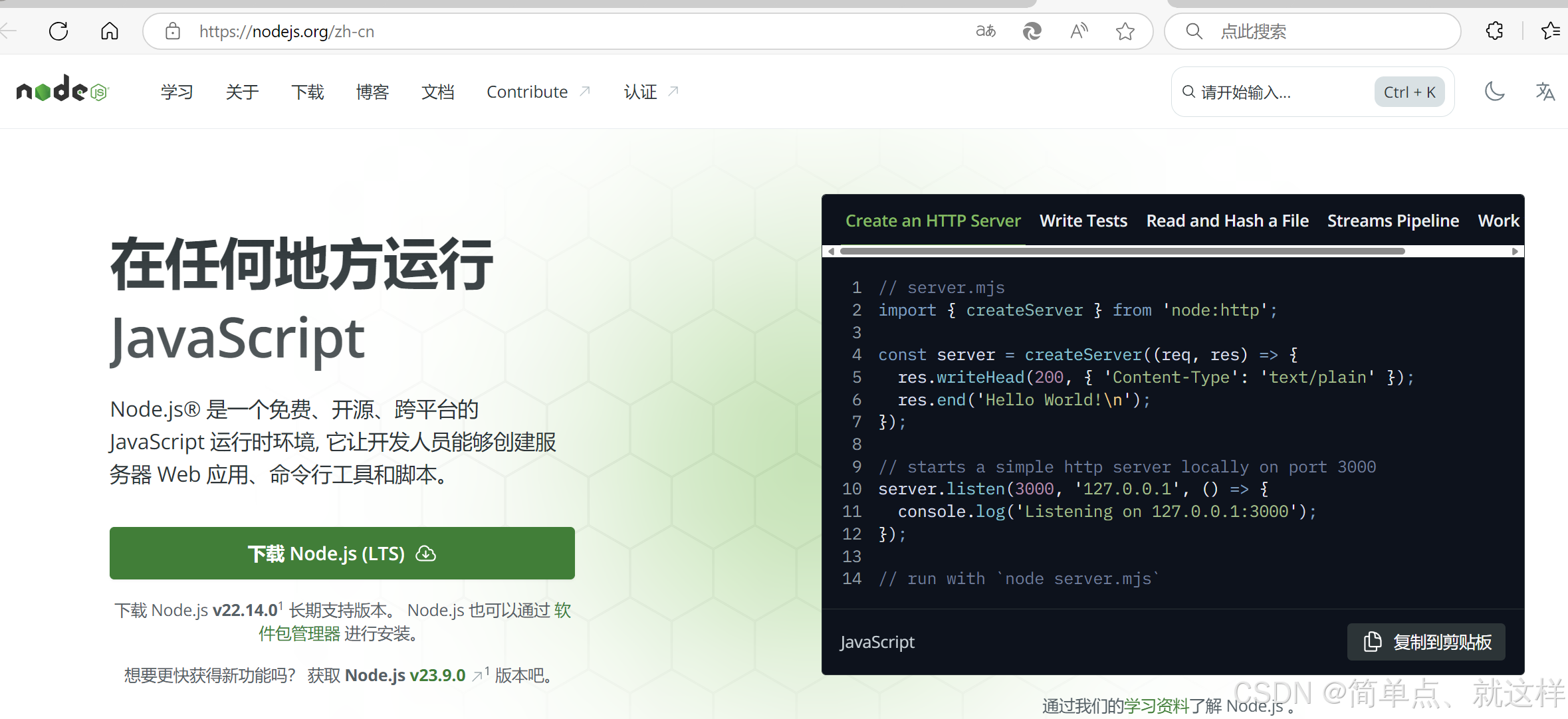Open the browser extensions puzzle icon
Viewport: 1568px width, 719px height.
1494,31
